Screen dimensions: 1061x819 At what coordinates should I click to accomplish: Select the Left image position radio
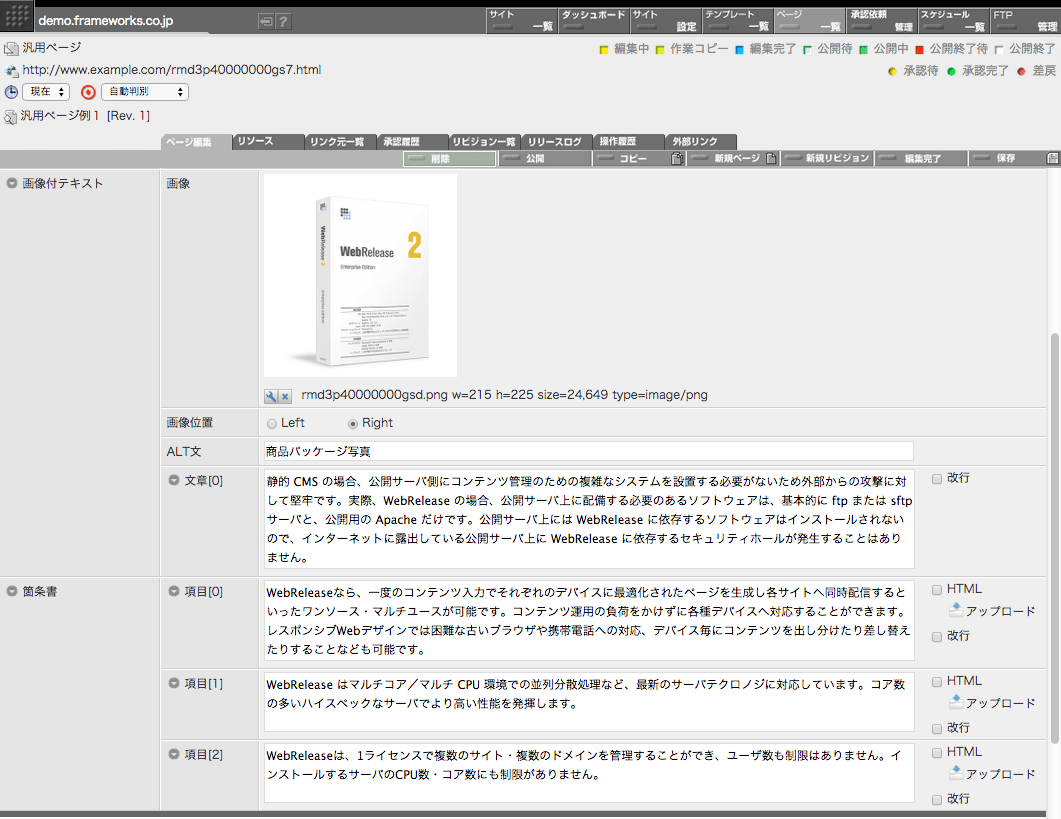click(272, 424)
